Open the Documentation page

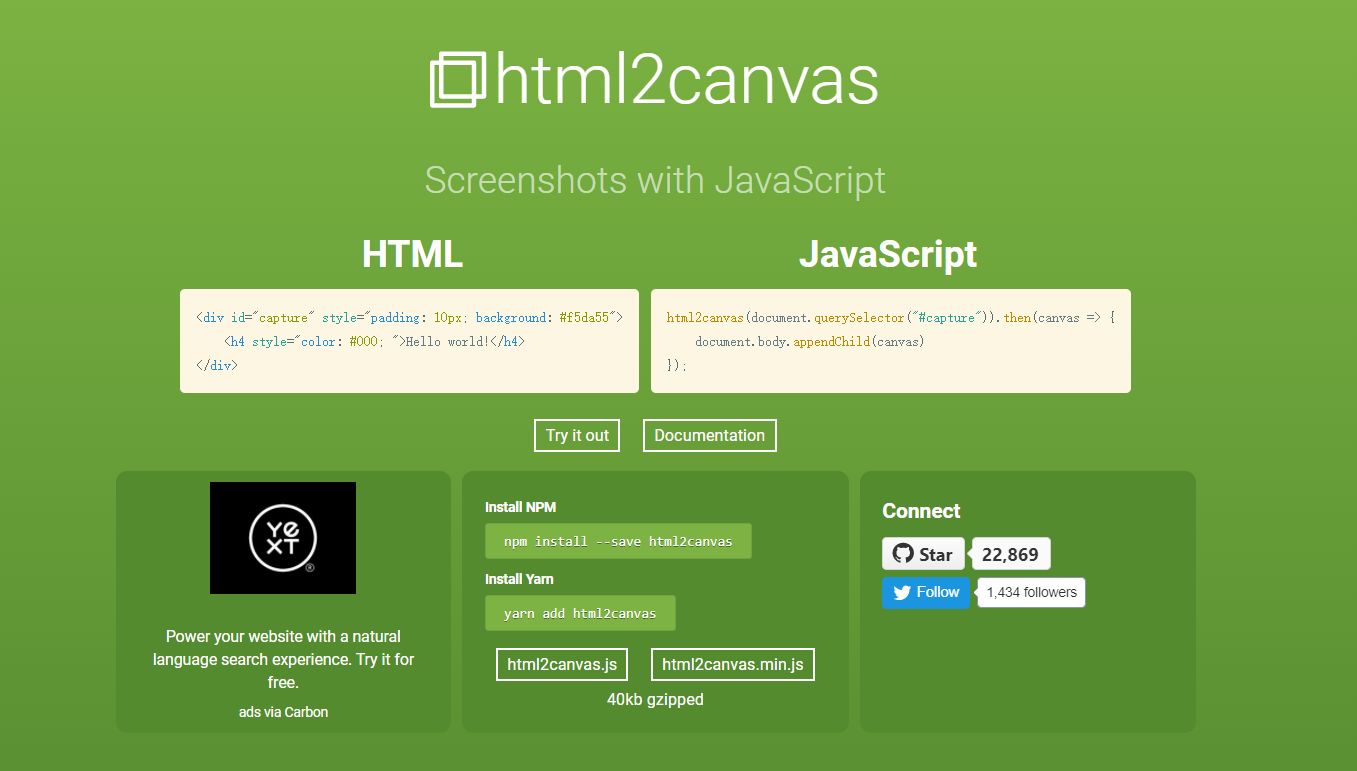point(709,435)
